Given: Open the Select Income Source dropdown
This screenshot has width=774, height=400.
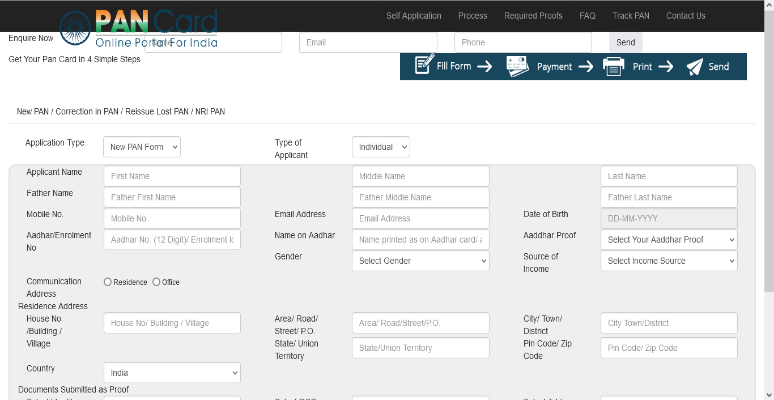Looking at the screenshot, I should pos(669,261).
